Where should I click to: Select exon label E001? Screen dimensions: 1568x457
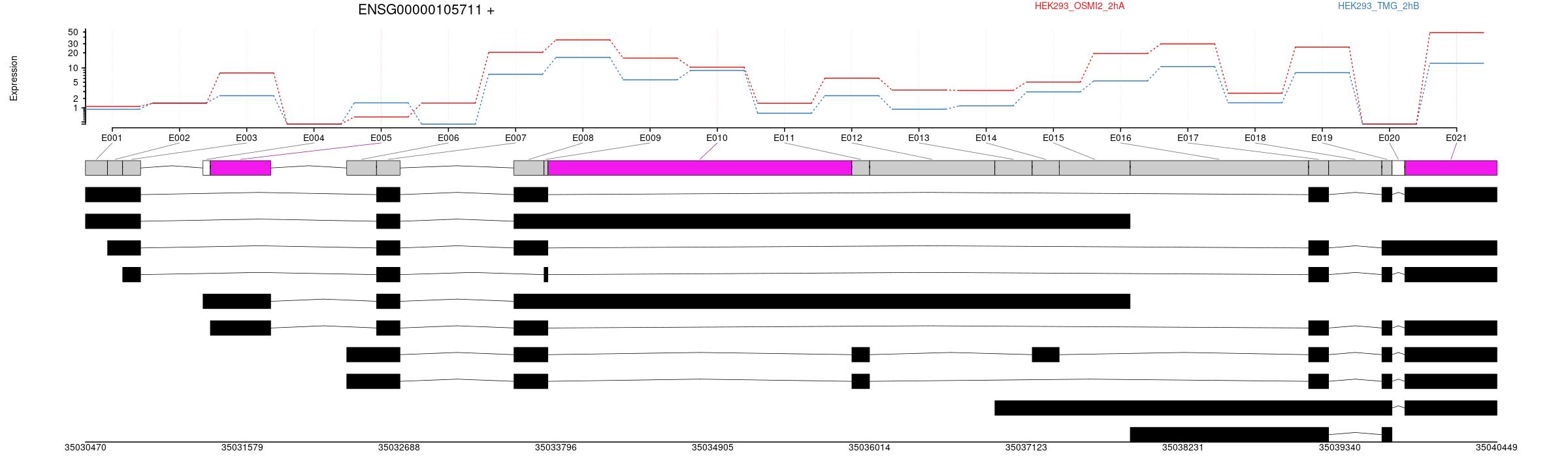[x=112, y=138]
